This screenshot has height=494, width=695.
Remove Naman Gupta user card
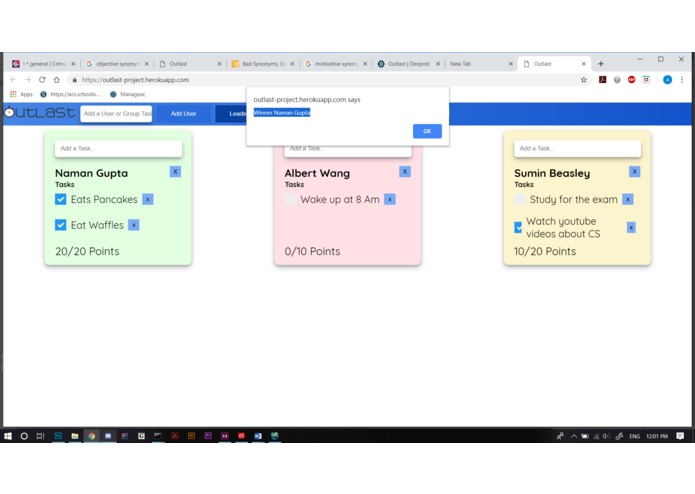point(175,171)
